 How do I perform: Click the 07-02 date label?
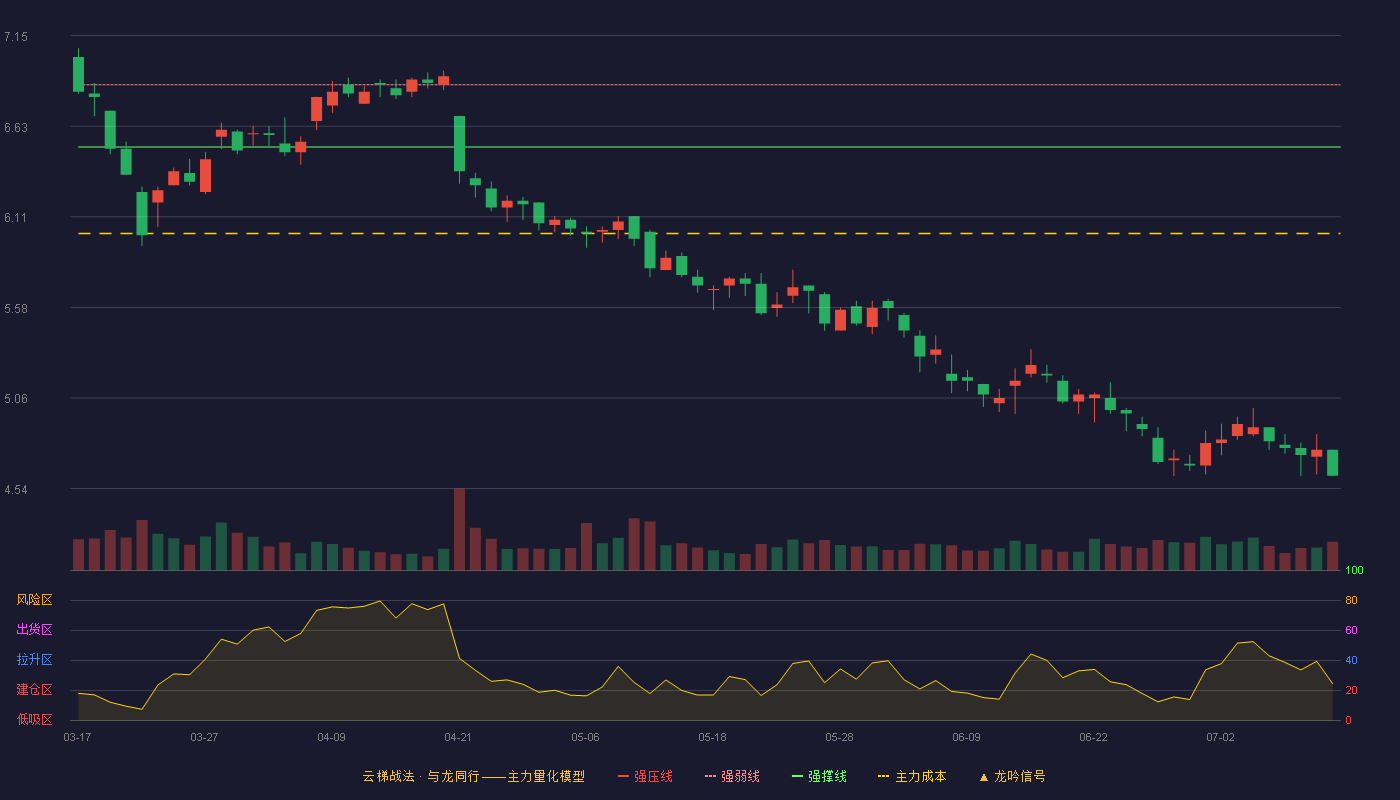pos(1220,737)
